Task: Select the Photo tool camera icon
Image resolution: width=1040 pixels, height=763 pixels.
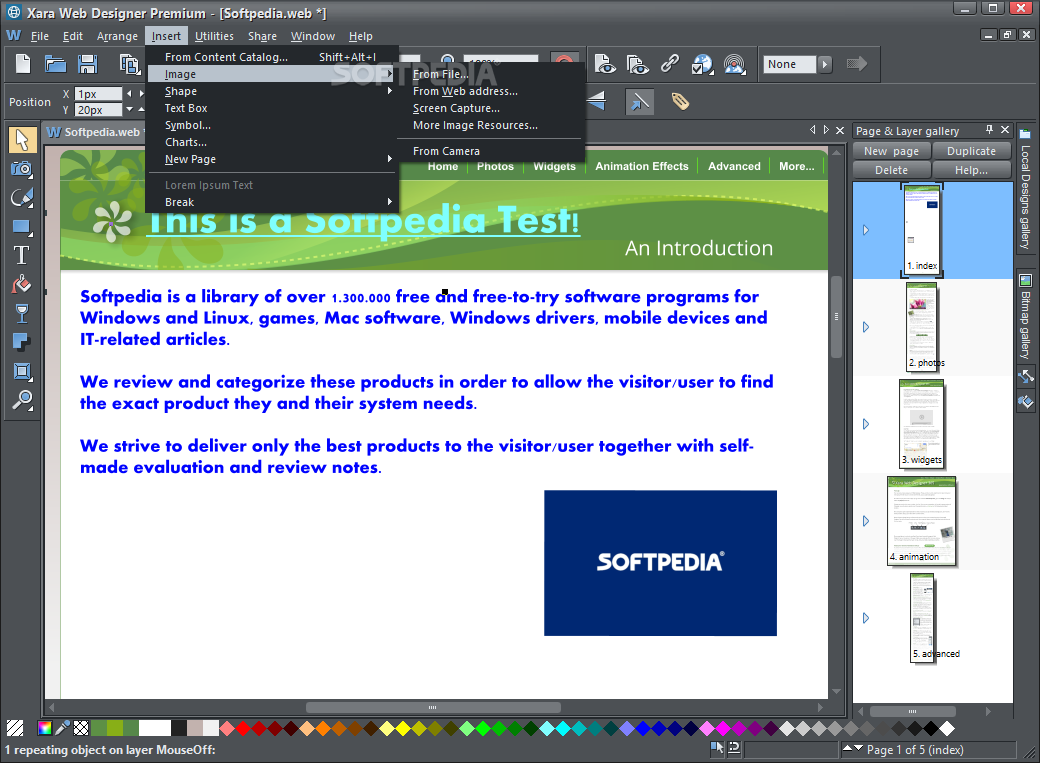Action: pyautogui.click(x=22, y=169)
